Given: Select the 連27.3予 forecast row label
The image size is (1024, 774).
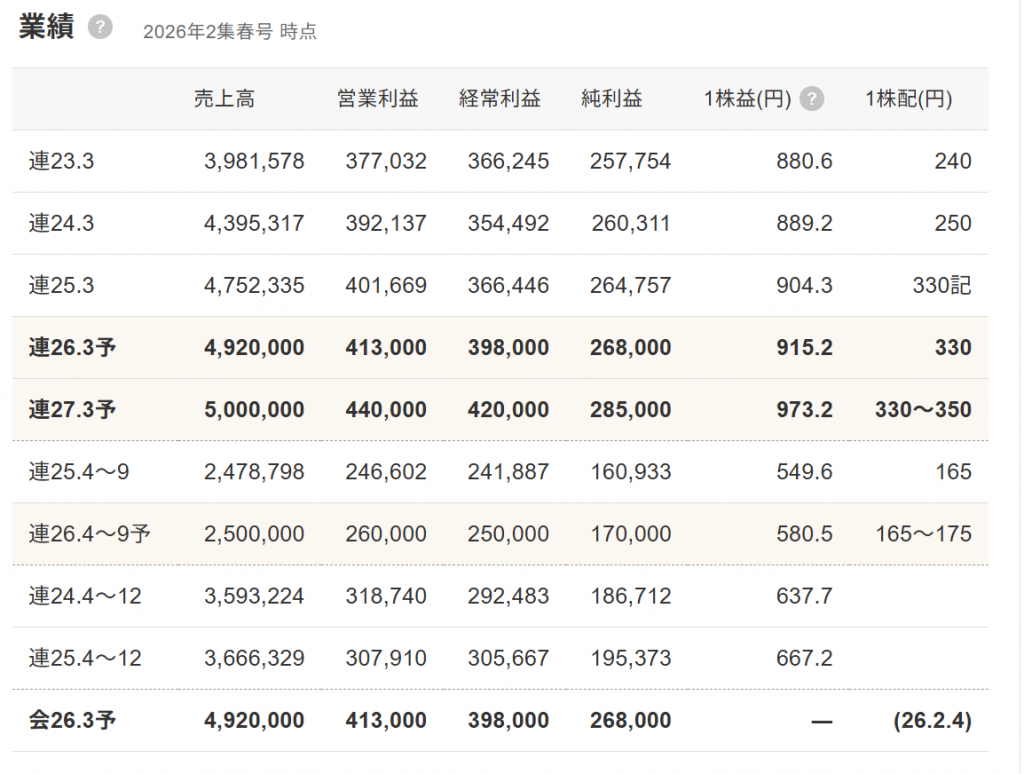Looking at the screenshot, I should [72, 410].
